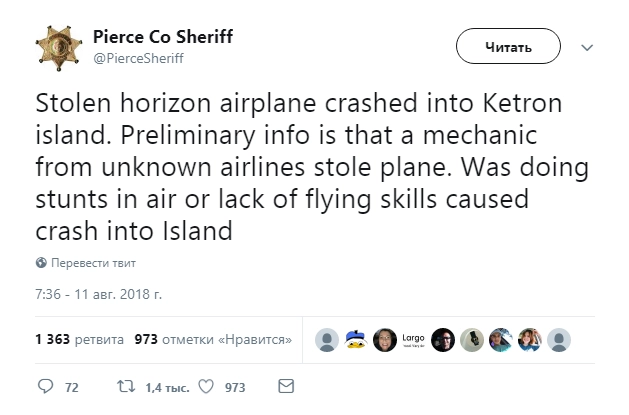Click the @PierceSheriff handle
This screenshot has width=629, height=415.
pyautogui.click(x=138, y=58)
